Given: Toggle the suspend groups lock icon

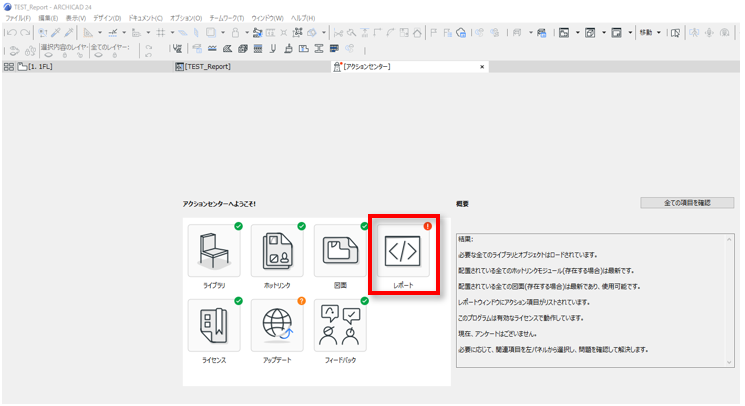Looking at the screenshot, I should click(235, 33).
